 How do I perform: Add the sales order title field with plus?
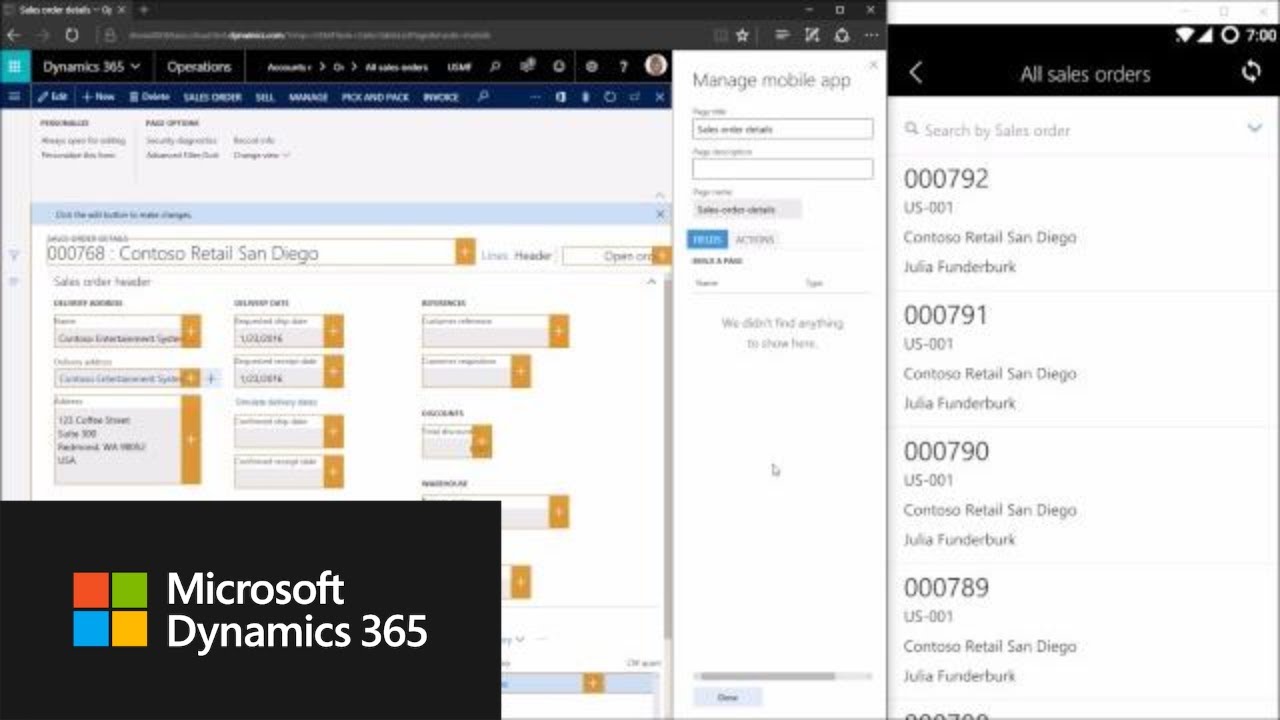465,252
